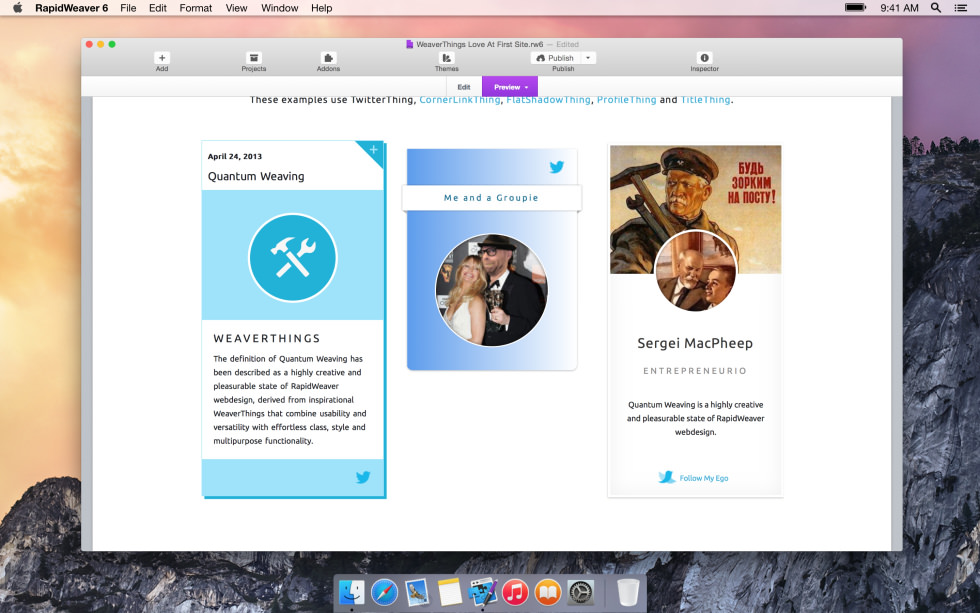This screenshot has height=613, width=980.
Task: Open Notification Center list icon
Action: (961, 7)
